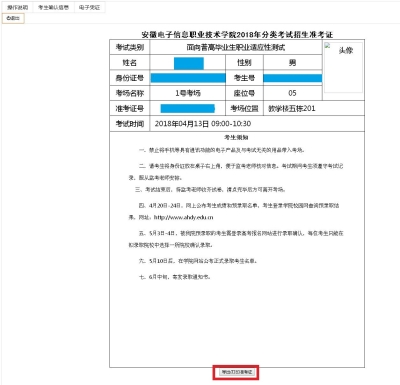The width and height of the screenshot is (400, 385).
Task: Click the redacted 准考证号 value
Action: coord(188,108)
